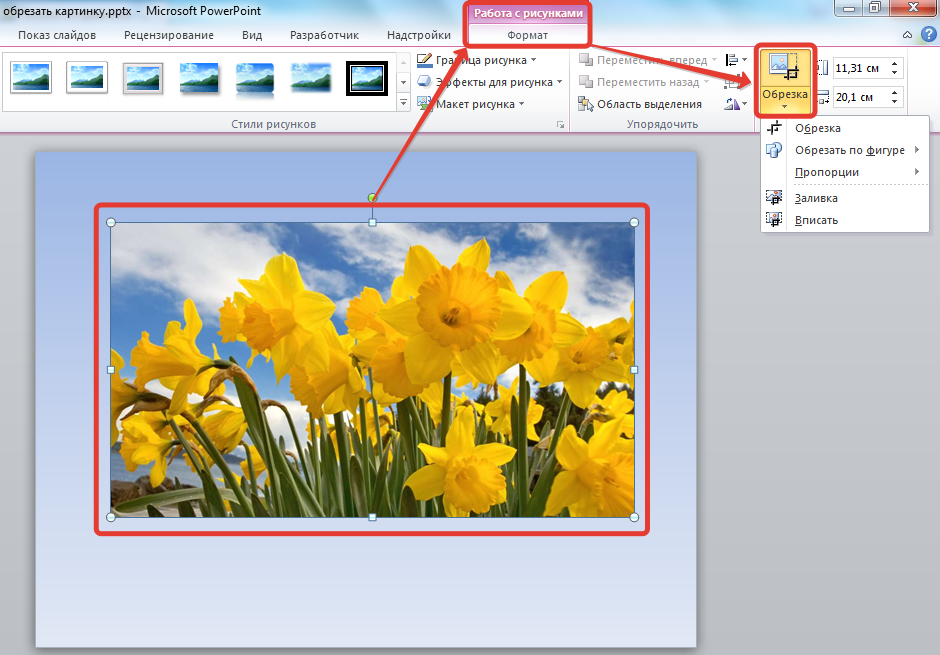Click the Работа с рисунками contextual tab header
Image resolution: width=940 pixels, height=655 pixels.
click(528, 13)
